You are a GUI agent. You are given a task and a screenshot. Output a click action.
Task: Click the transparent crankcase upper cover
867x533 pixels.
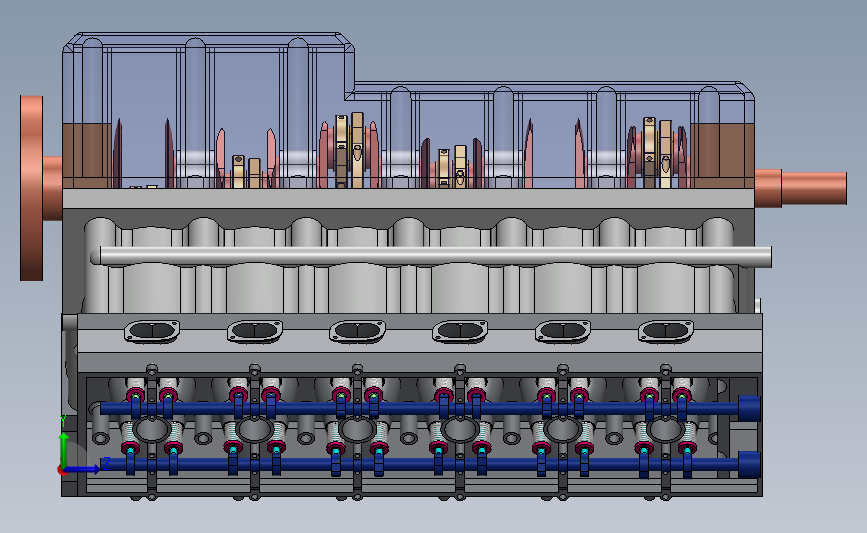[x=408, y=111]
